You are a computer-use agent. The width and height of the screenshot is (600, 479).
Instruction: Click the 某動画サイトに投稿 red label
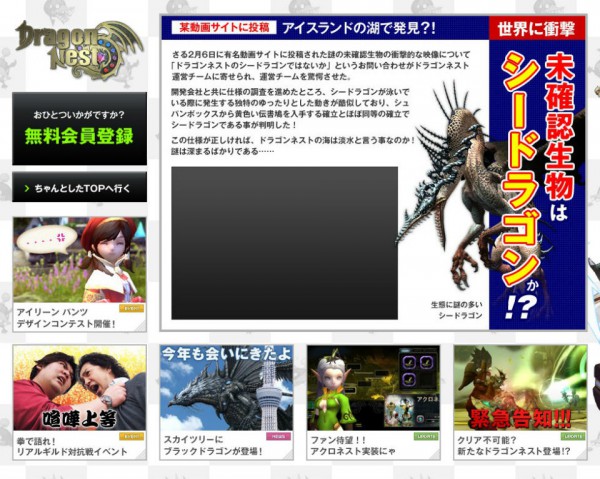click(224, 28)
